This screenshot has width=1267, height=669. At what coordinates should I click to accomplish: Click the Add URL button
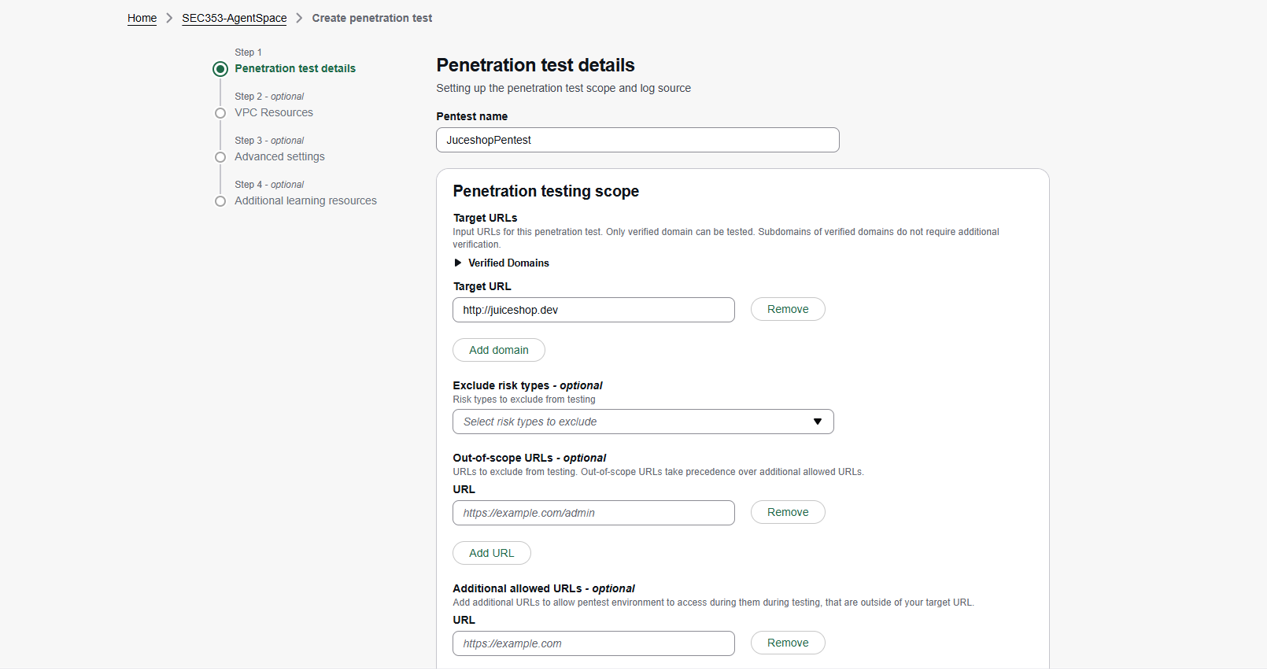[491, 553]
